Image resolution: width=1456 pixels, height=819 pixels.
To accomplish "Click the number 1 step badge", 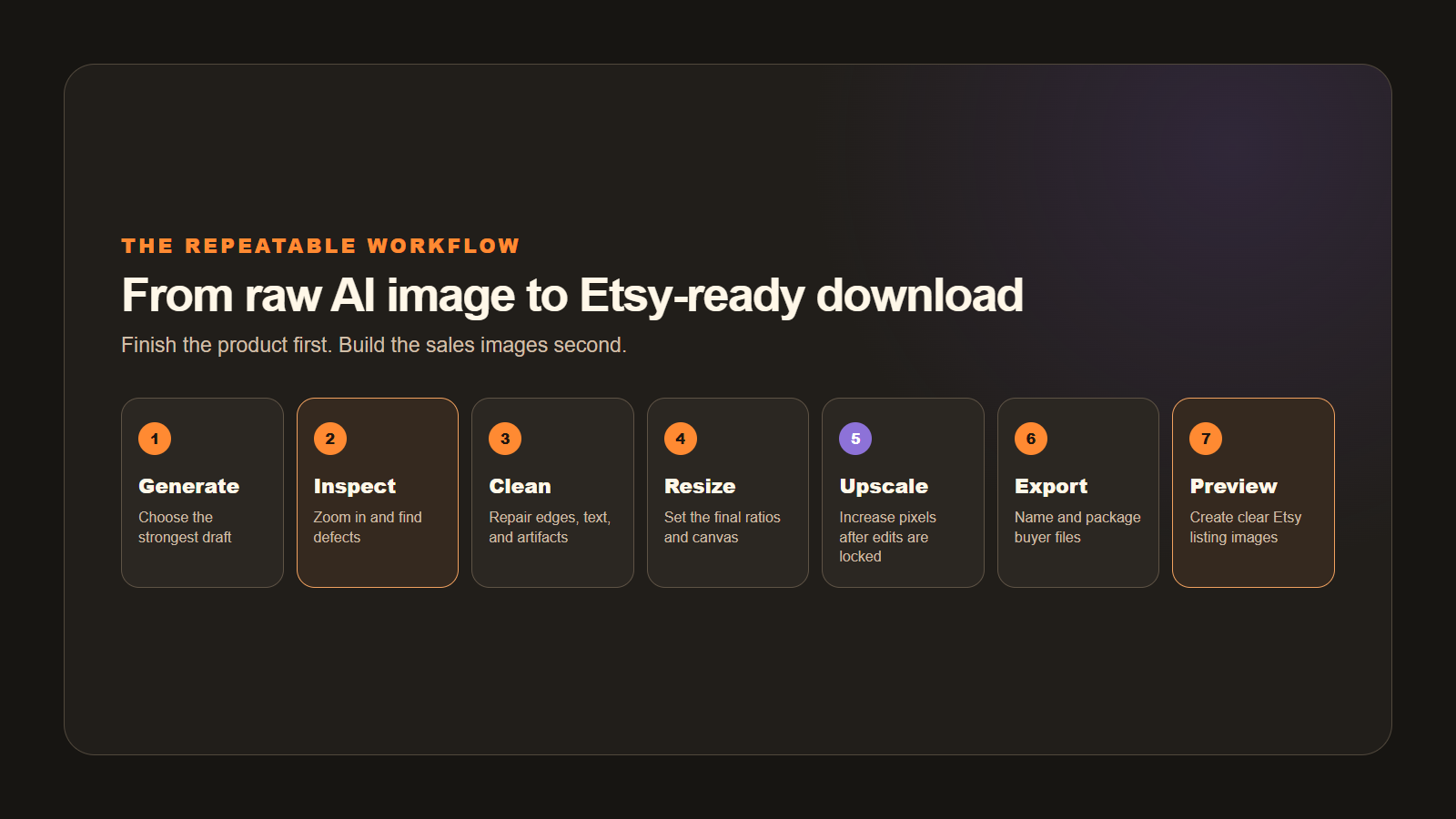I will (155, 439).
